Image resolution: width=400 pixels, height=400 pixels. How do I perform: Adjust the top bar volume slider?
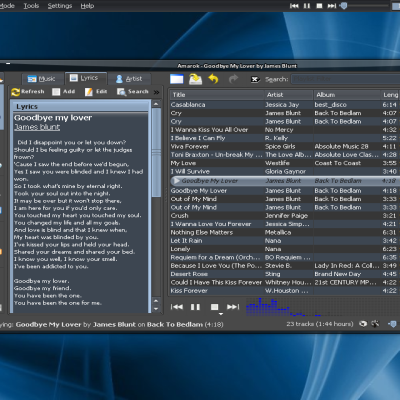344,6
